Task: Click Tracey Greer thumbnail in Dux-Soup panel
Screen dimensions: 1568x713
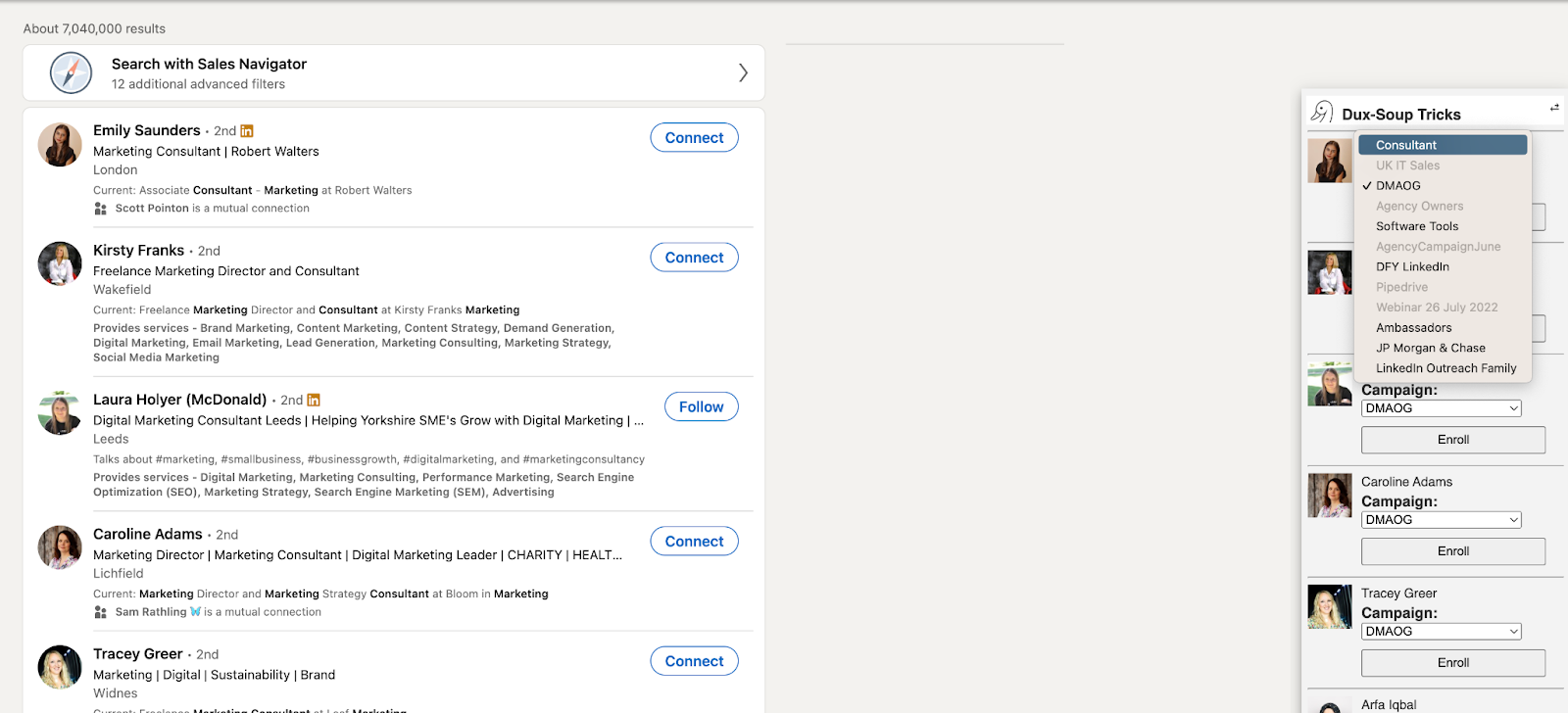Action: pyautogui.click(x=1330, y=607)
